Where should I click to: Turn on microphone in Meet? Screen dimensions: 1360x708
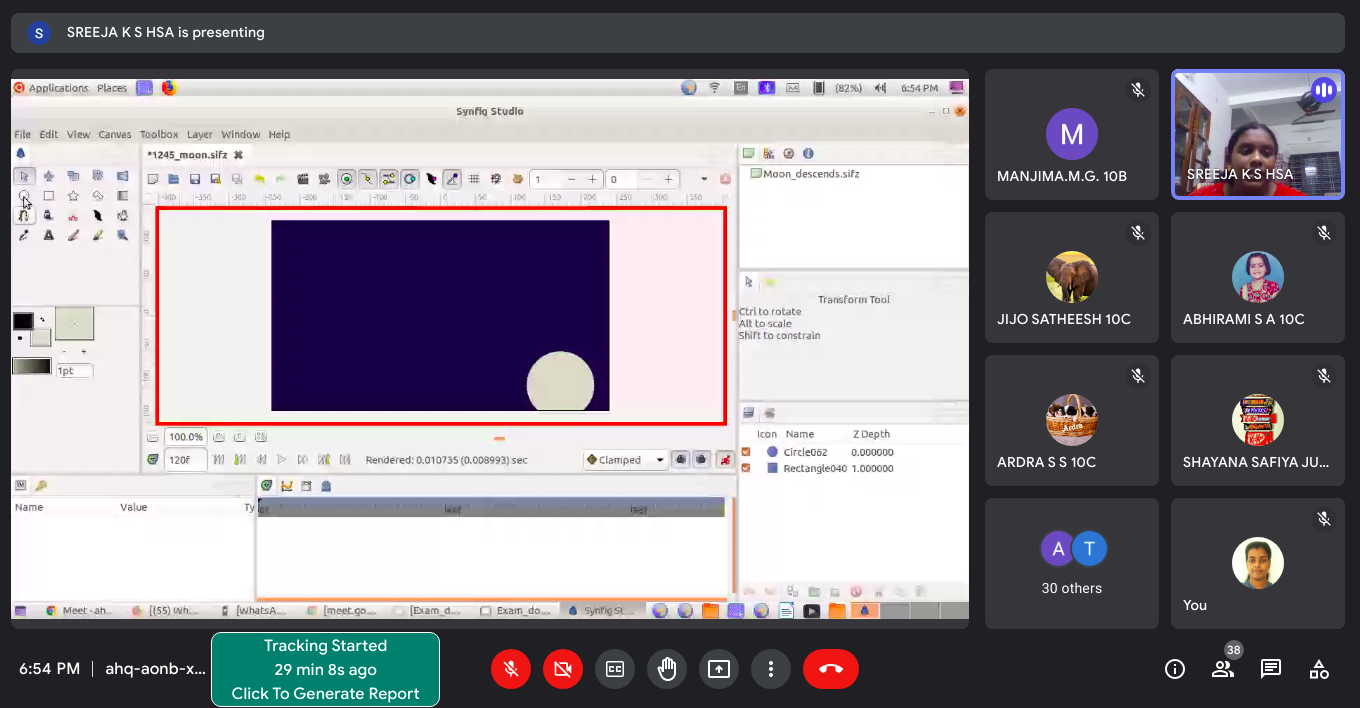point(511,669)
